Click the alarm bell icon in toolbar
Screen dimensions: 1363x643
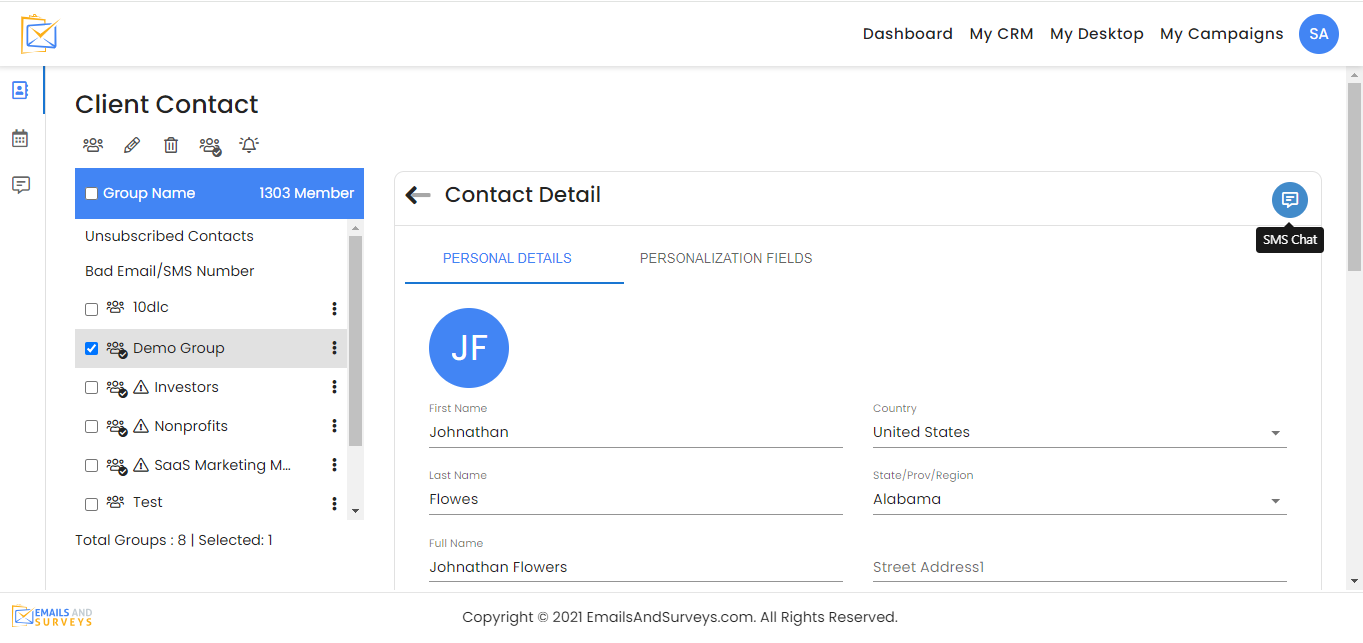(x=249, y=145)
